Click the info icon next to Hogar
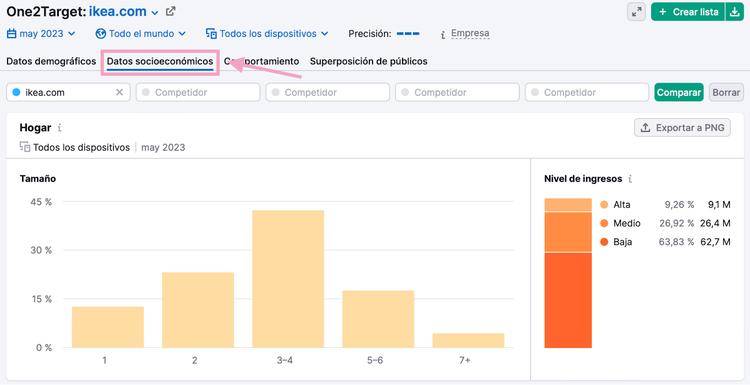The width and height of the screenshot is (750, 385). (x=59, y=128)
